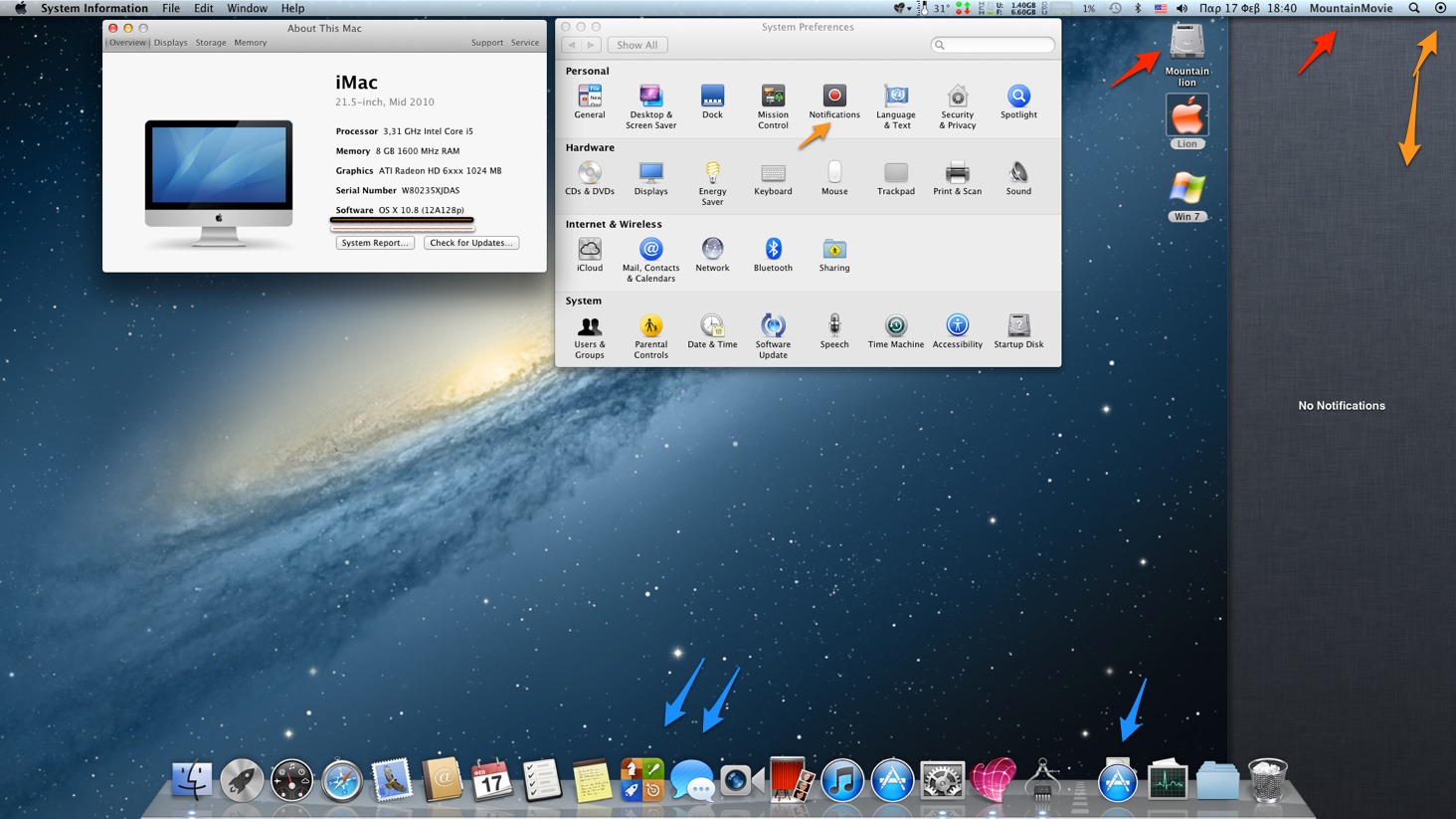Viewport: 1456px width, 819px height.
Task: Open Mission Control preferences
Action: [x=773, y=106]
